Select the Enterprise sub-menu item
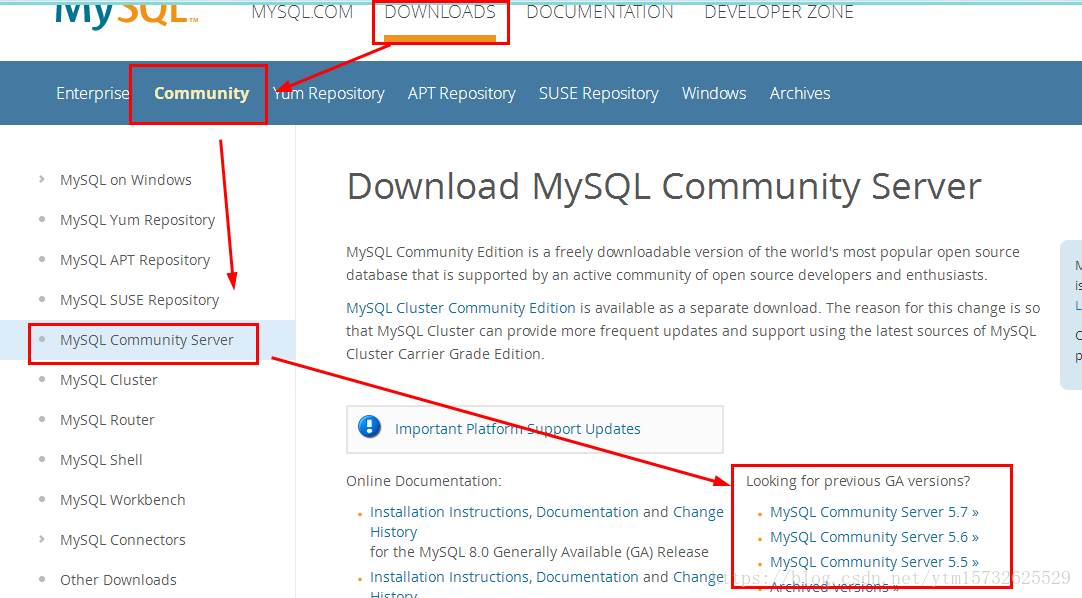1082x598 pixels. (x=92, y=93)
